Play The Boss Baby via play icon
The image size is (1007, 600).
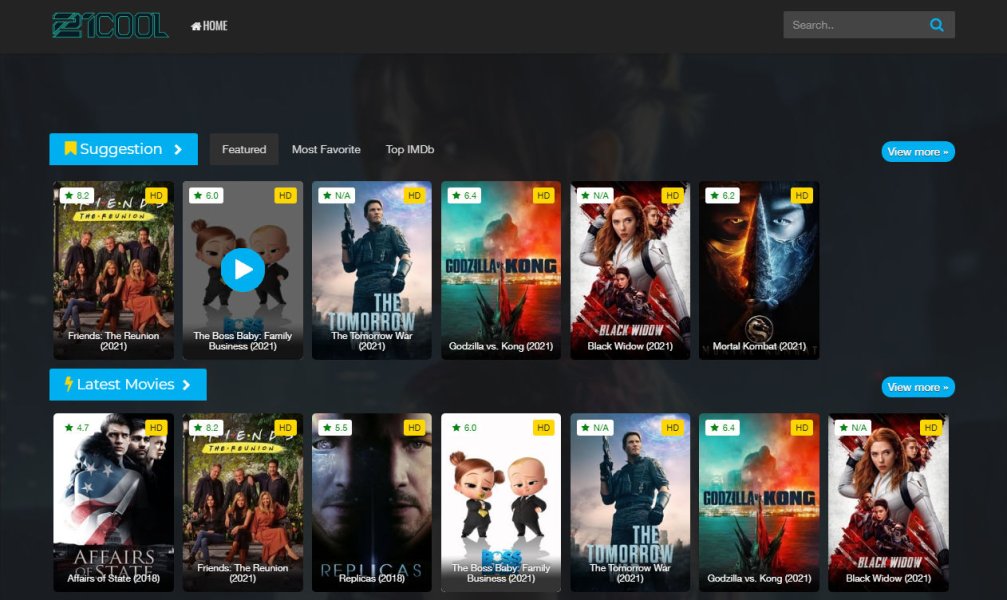pos(243,270)
